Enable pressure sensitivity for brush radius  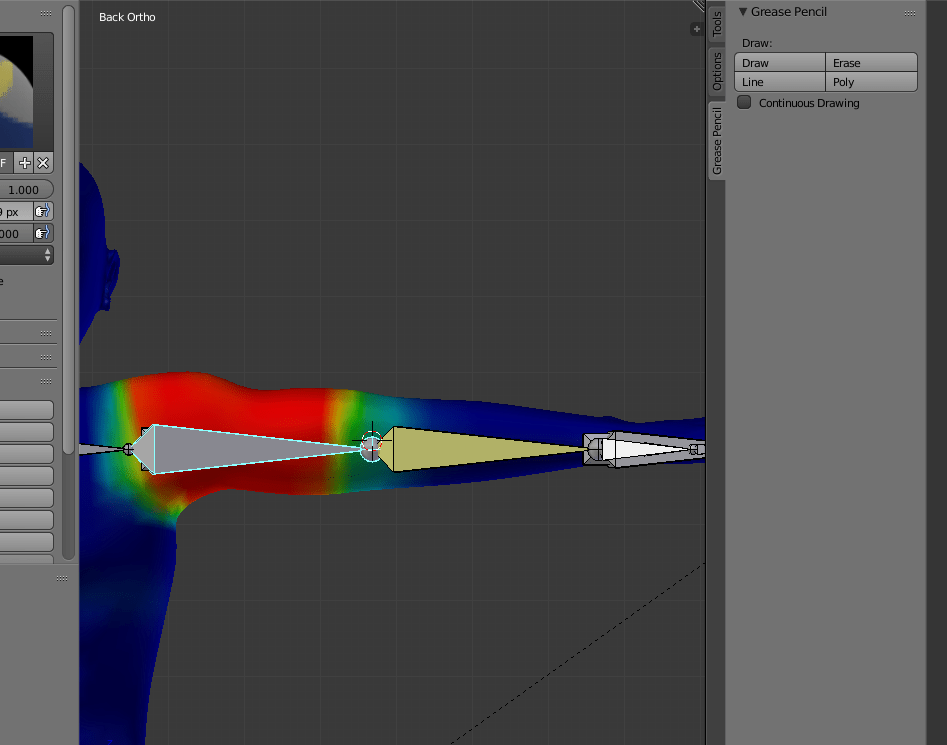pyautogui.click(x=42, y=211)
